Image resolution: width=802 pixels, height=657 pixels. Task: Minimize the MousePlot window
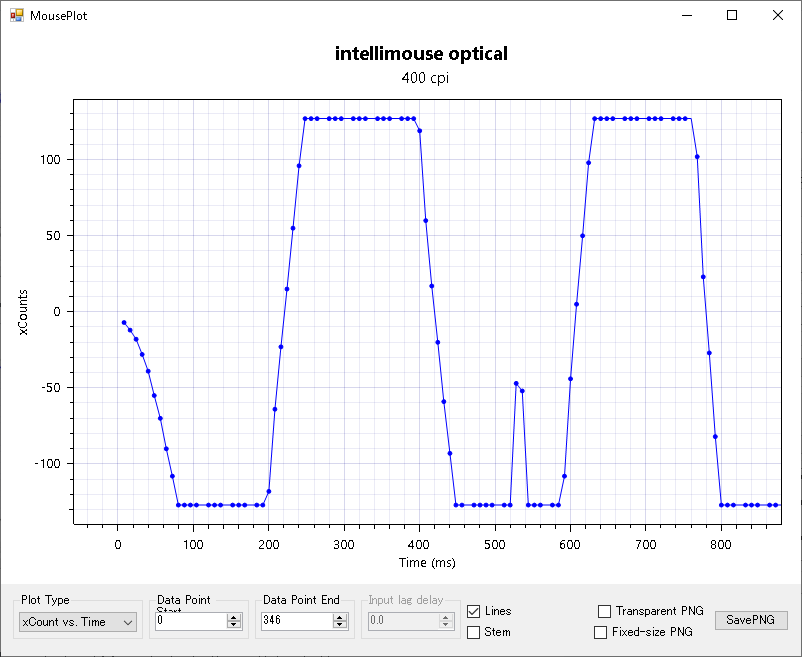point(687,15)
